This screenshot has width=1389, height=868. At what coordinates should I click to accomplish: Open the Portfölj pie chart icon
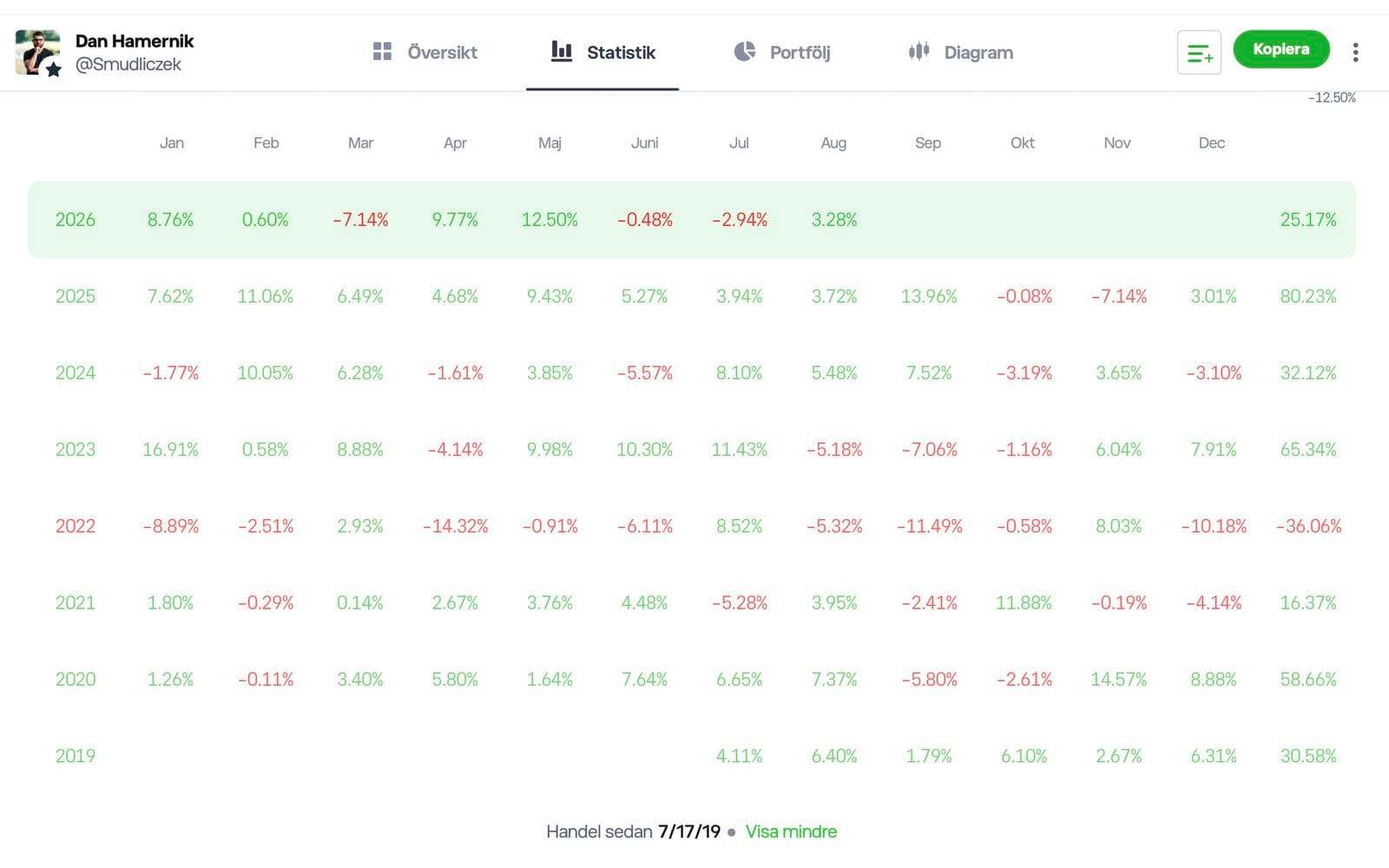(x=745, y=52)
